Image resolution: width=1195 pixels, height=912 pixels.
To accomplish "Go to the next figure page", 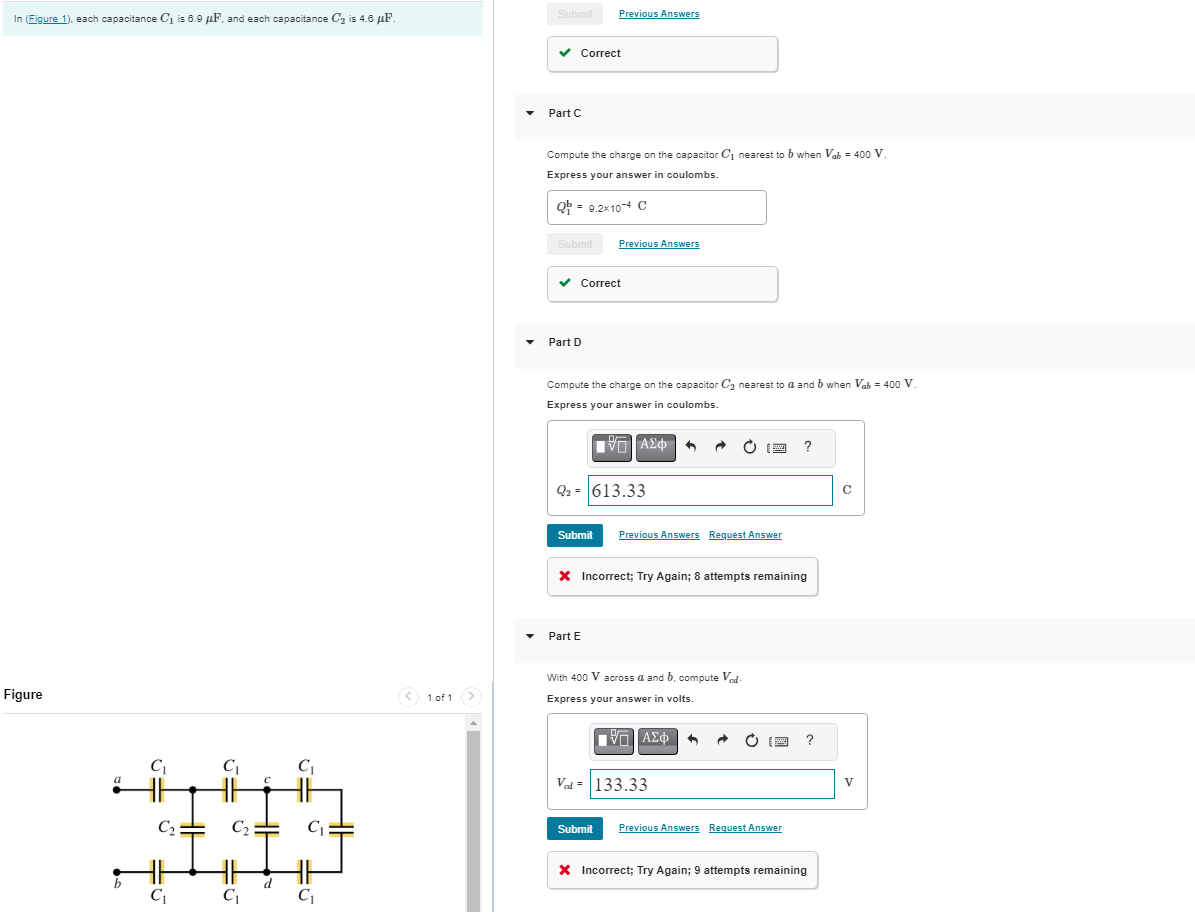I will coord(470,697).
